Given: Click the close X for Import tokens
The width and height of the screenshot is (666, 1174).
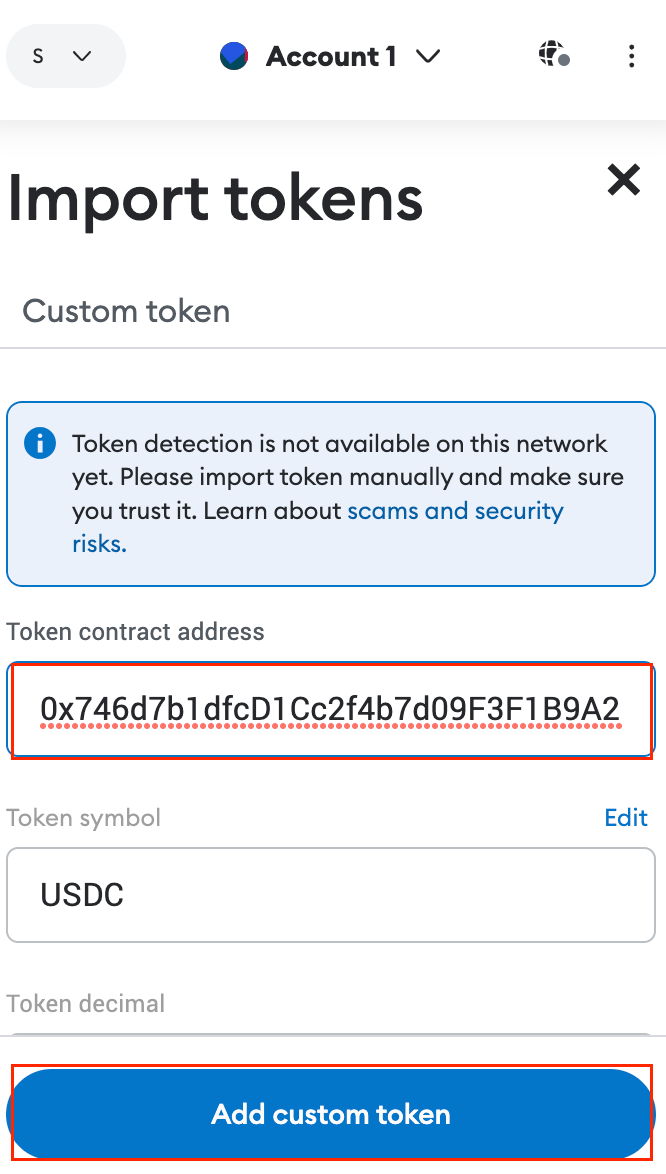Looking at the screenshot, I should tap(623, 180).
